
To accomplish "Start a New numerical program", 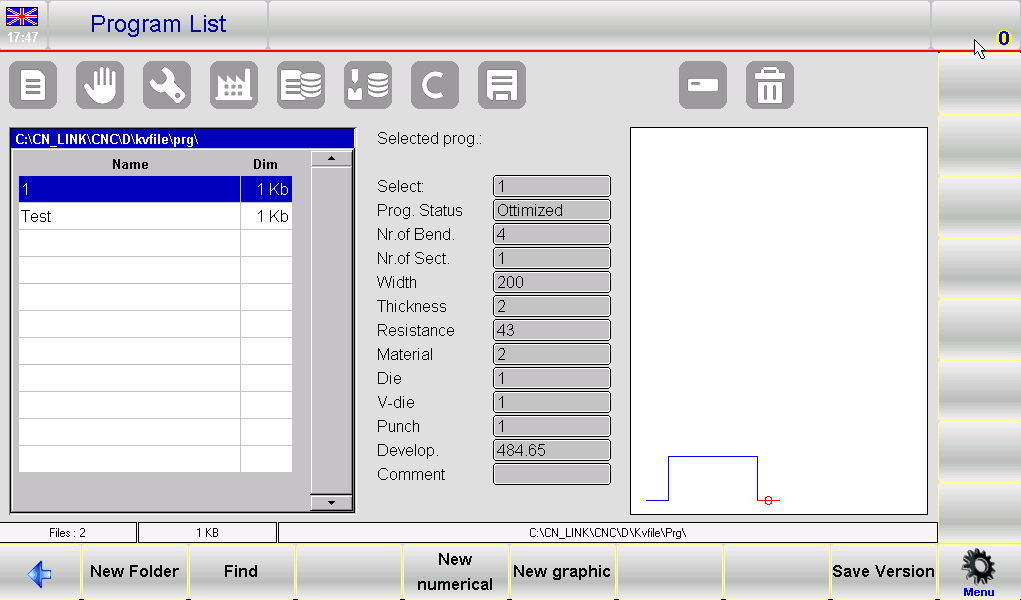I will (x=455, y=571).
